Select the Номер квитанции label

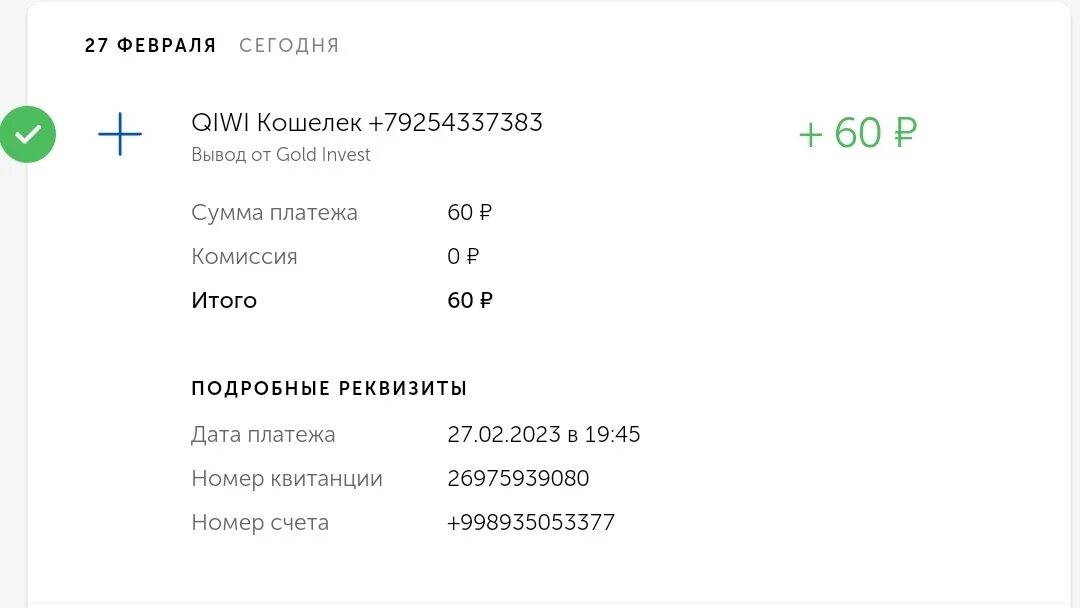287,479
